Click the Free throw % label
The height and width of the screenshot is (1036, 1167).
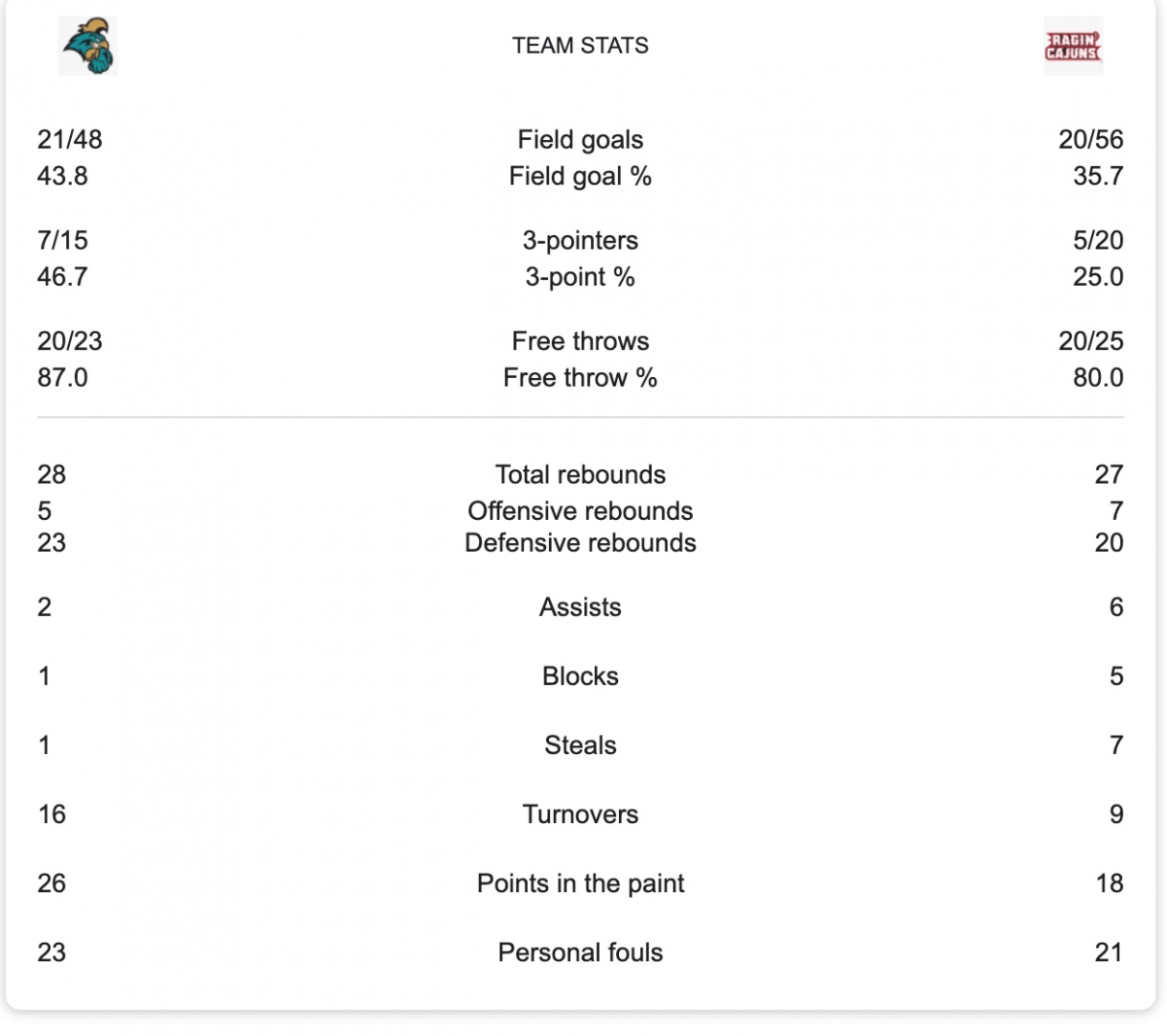click(x=580, y=378)
